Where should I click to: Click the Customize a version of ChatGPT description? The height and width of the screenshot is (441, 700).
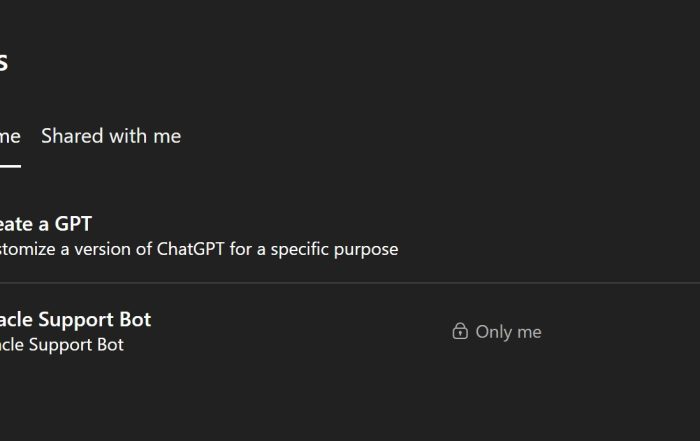(198, 249)
